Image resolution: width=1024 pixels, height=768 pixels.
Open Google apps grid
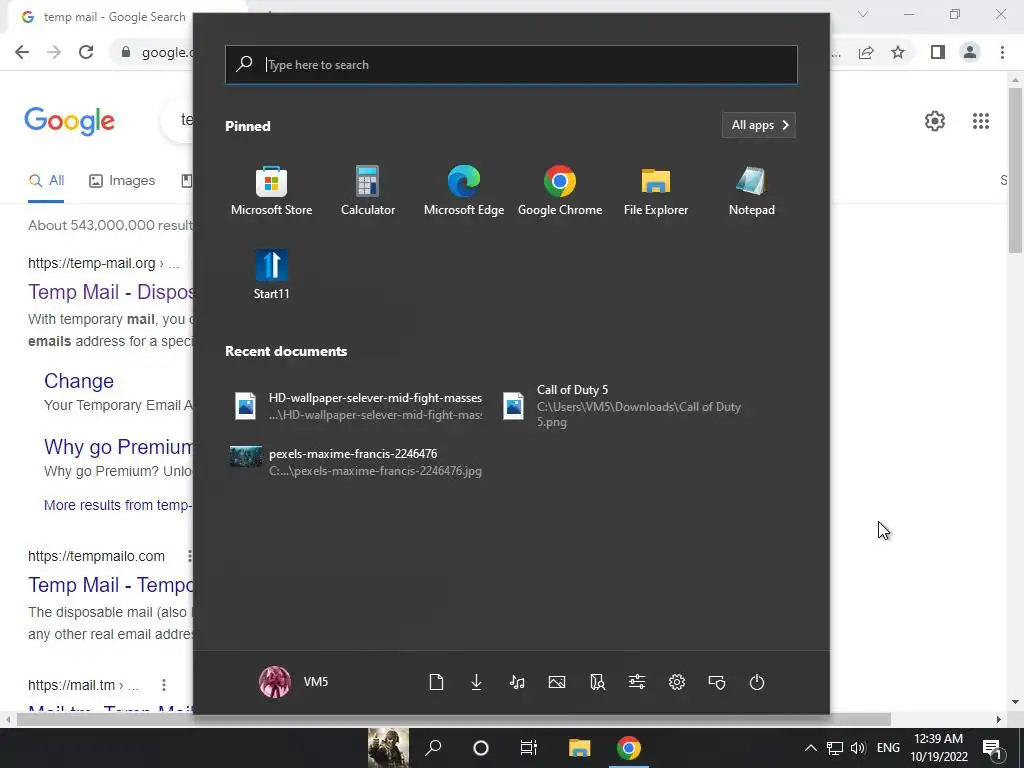(981, 121)
